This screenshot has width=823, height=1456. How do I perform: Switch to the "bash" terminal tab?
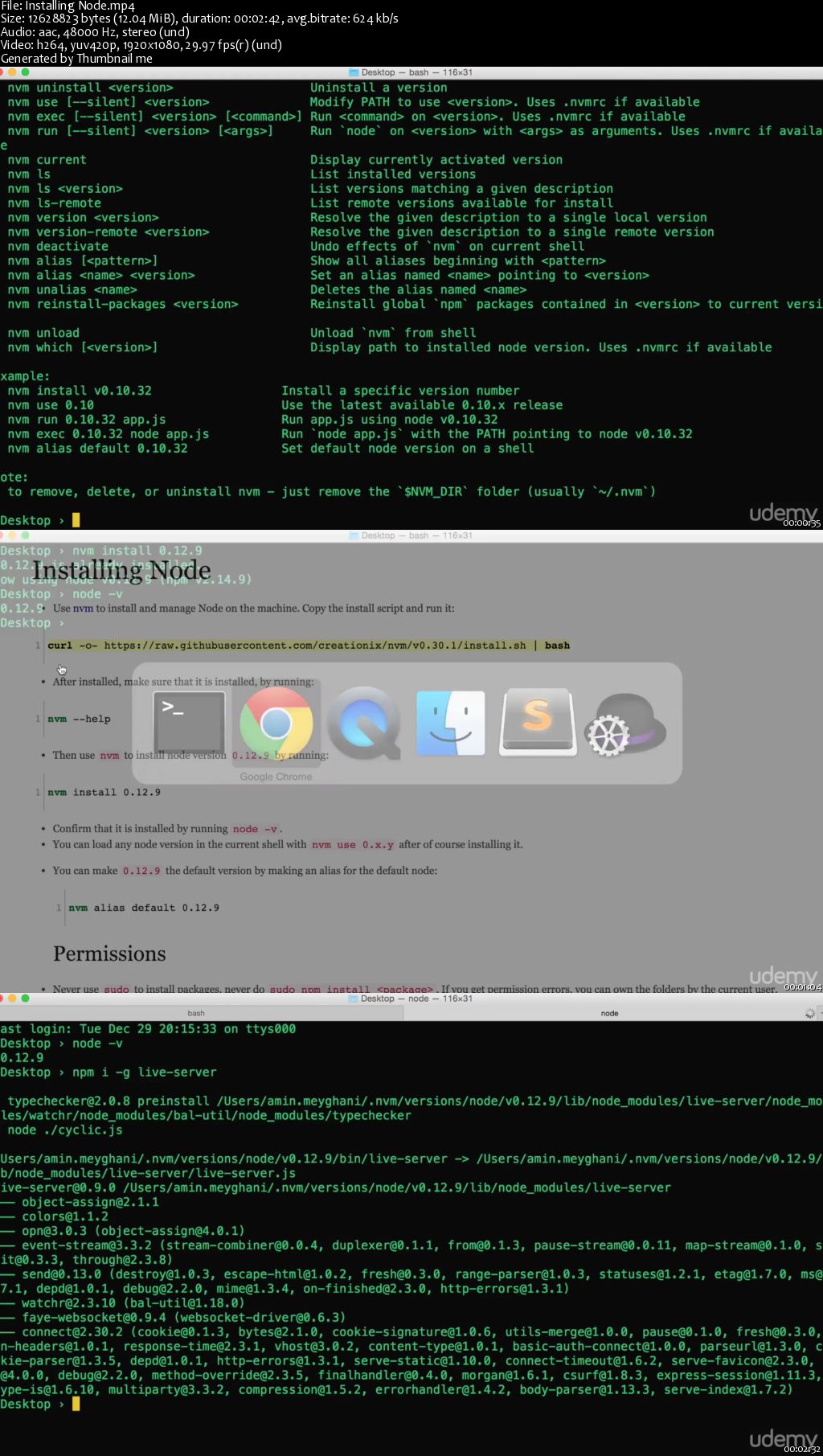(x=196, y=1013)
